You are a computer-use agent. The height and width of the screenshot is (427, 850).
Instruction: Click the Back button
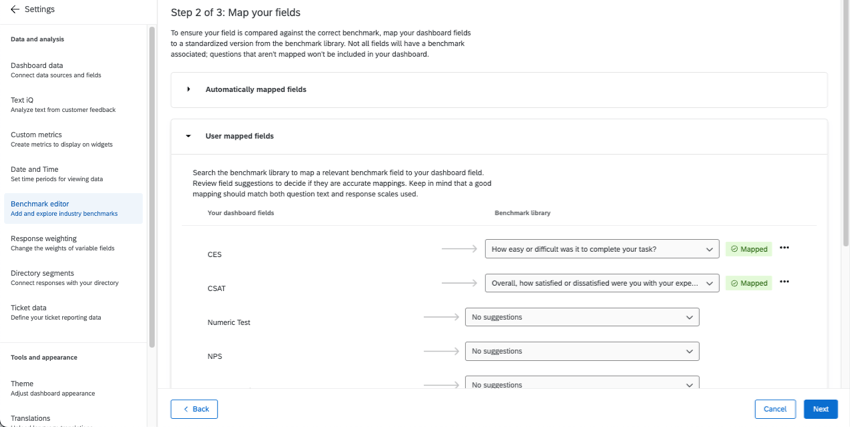point(194,409)
